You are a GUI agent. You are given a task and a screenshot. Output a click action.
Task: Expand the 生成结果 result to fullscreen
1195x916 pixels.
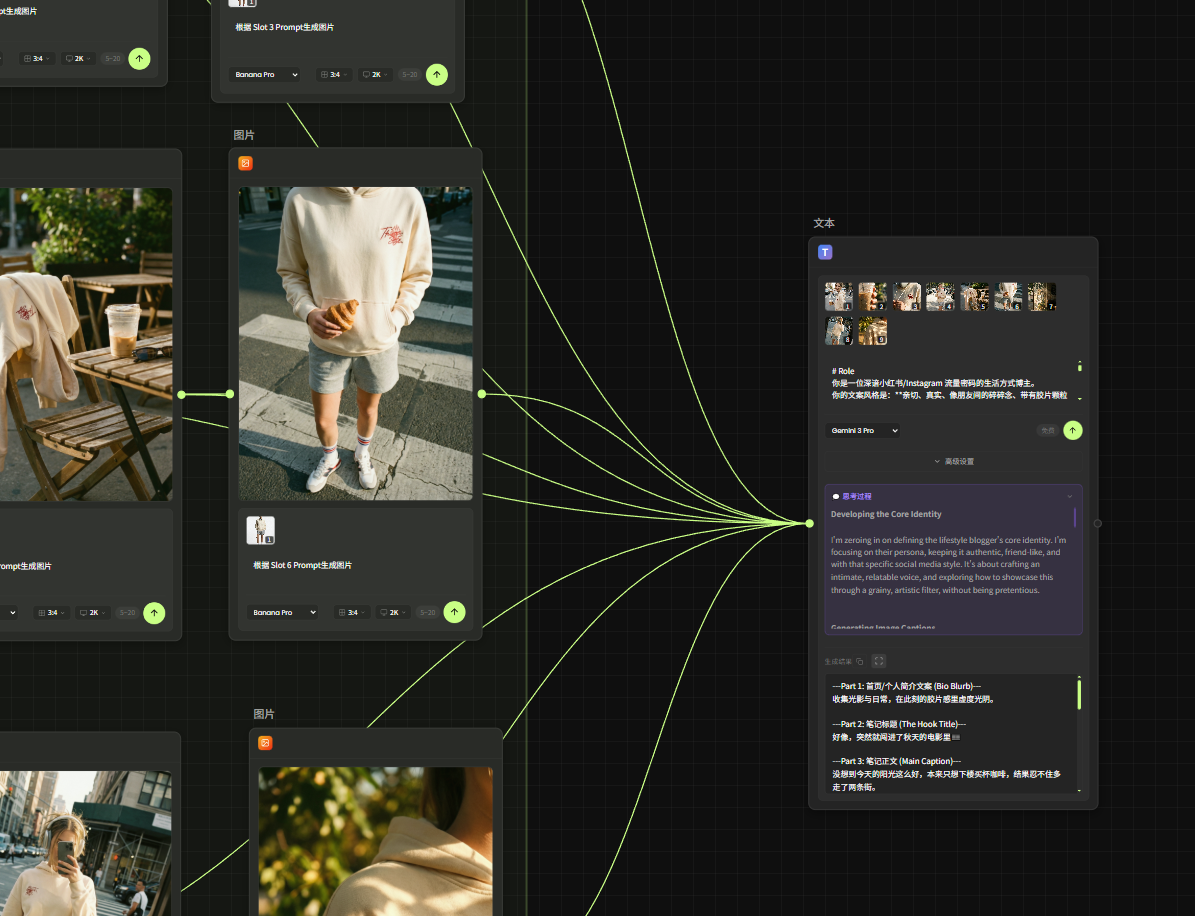click(x=879, y=661)
